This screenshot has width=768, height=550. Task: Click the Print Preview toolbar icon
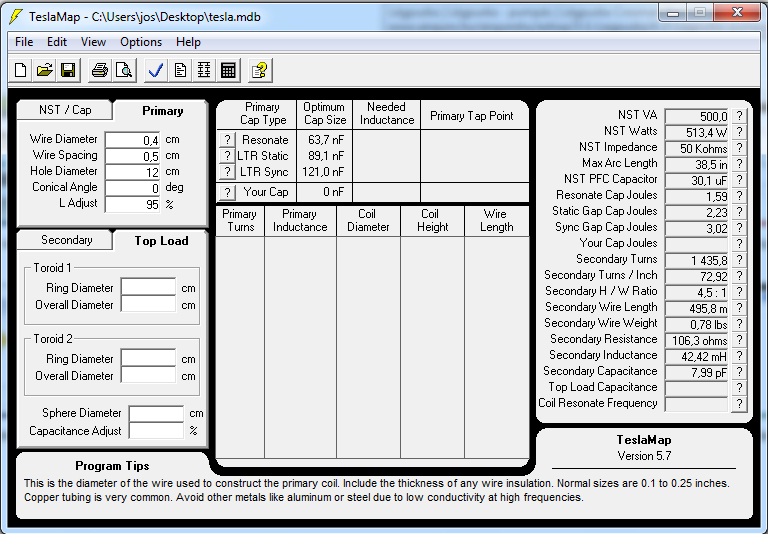click(x=124, y=71)
